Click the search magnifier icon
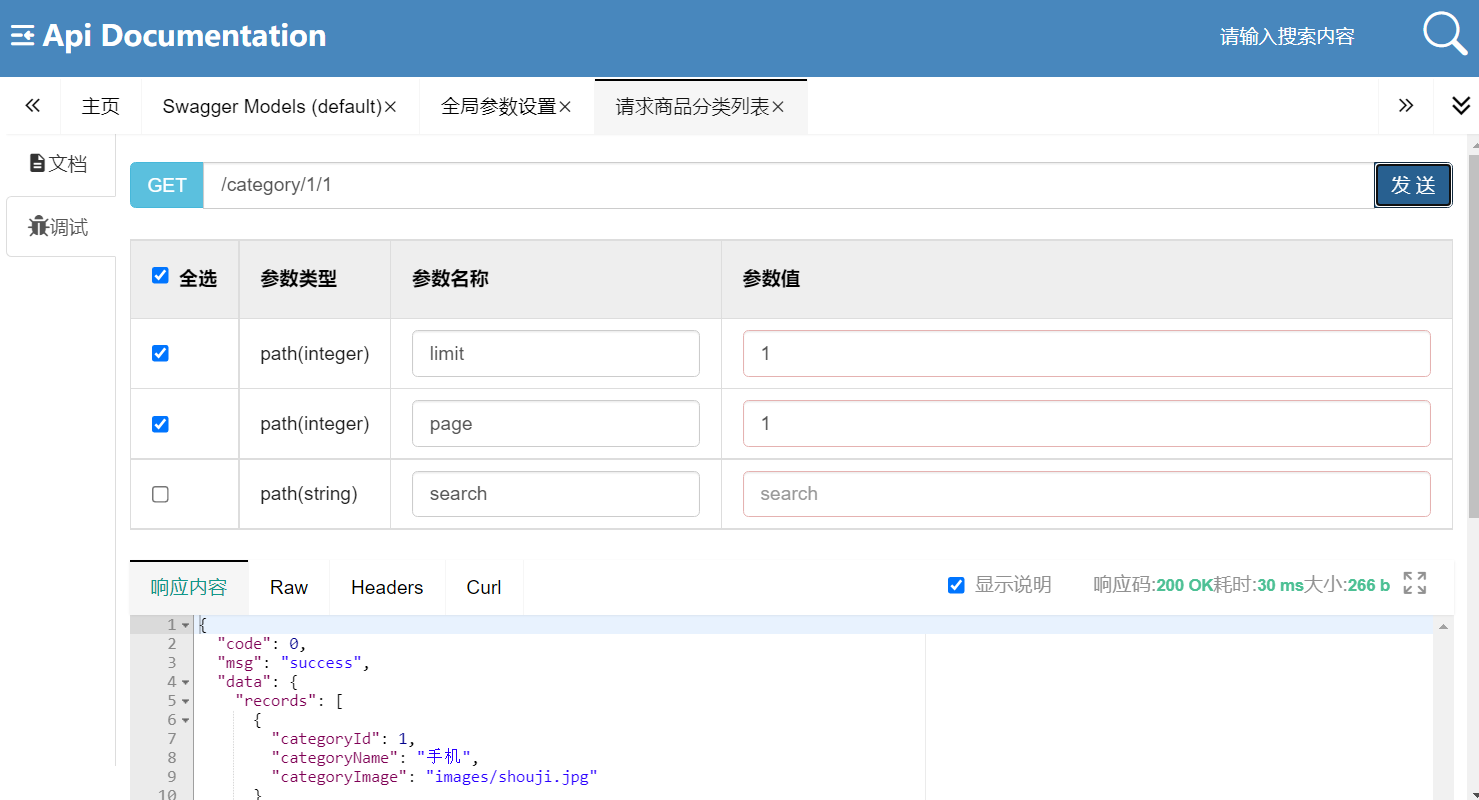 coord(1445,34)
